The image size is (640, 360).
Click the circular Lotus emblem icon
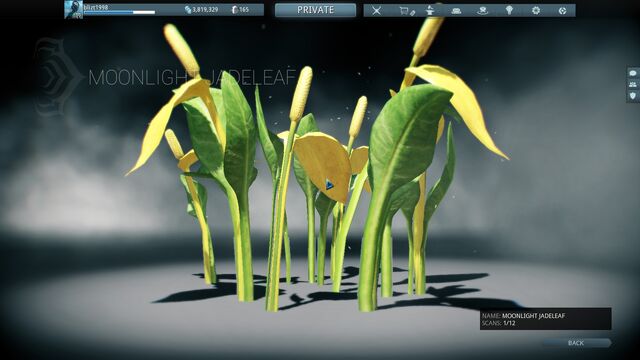pyautogui.click(x=562, y=11)
